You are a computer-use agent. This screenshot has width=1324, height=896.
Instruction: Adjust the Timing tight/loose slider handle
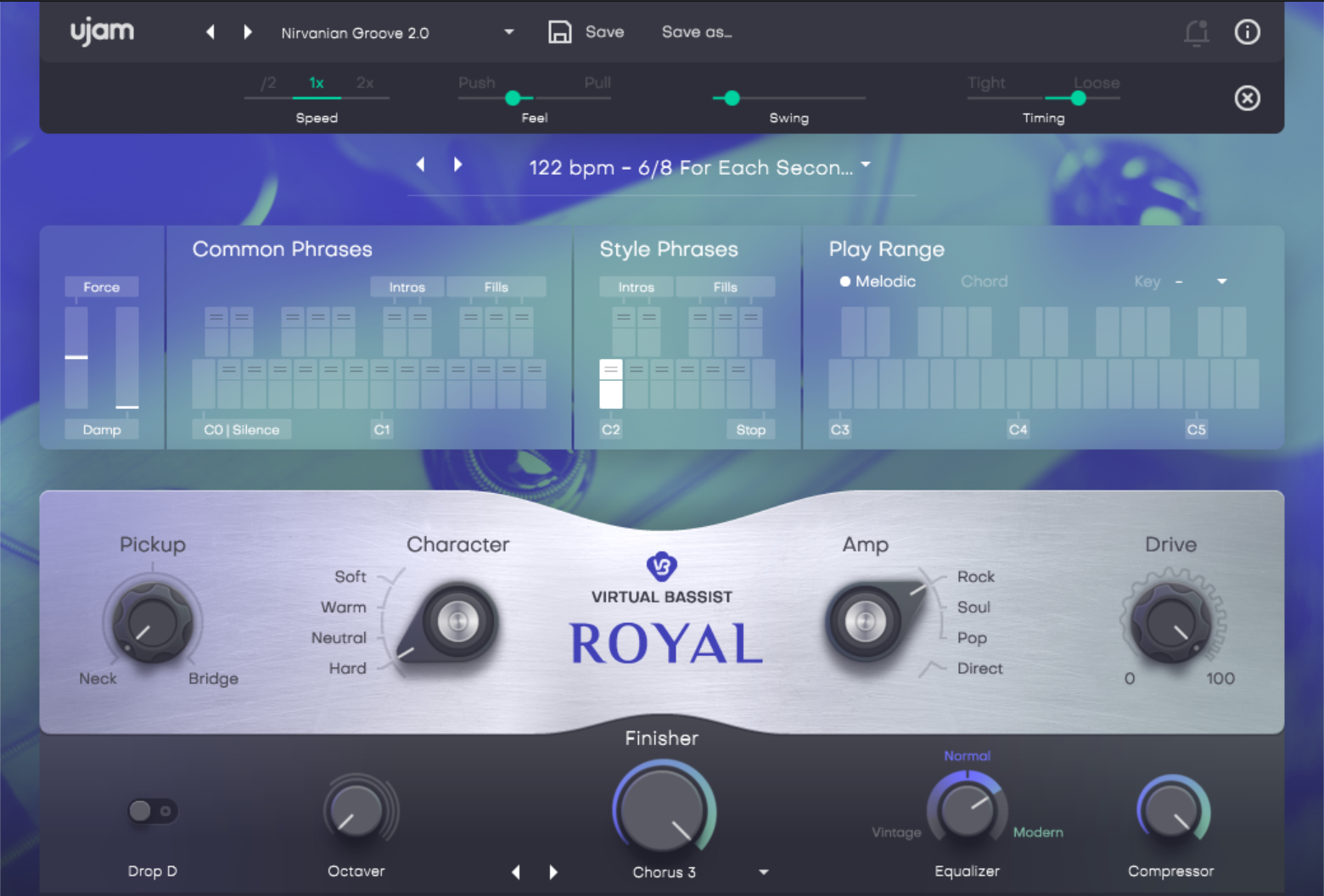click(1078, 98)
